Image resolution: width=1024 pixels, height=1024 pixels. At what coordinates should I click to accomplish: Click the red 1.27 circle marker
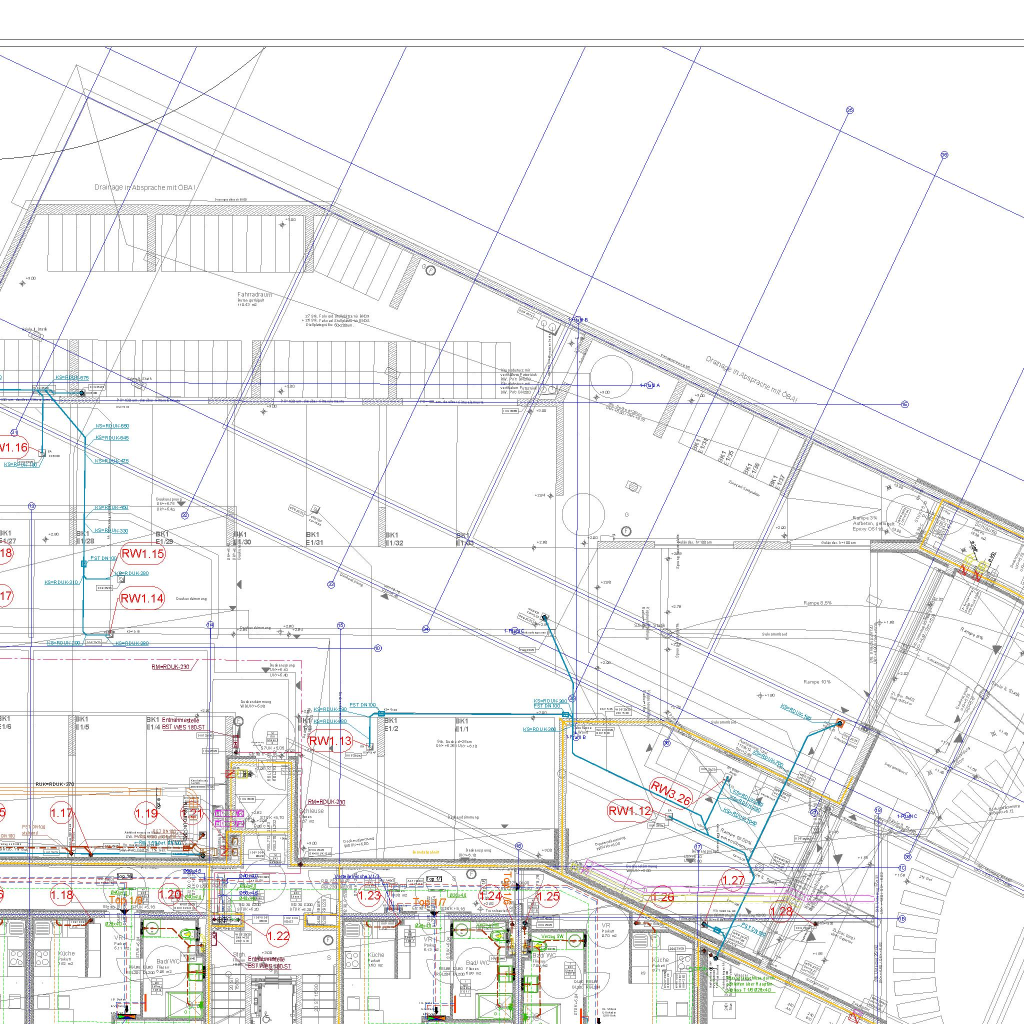(733, 880)
